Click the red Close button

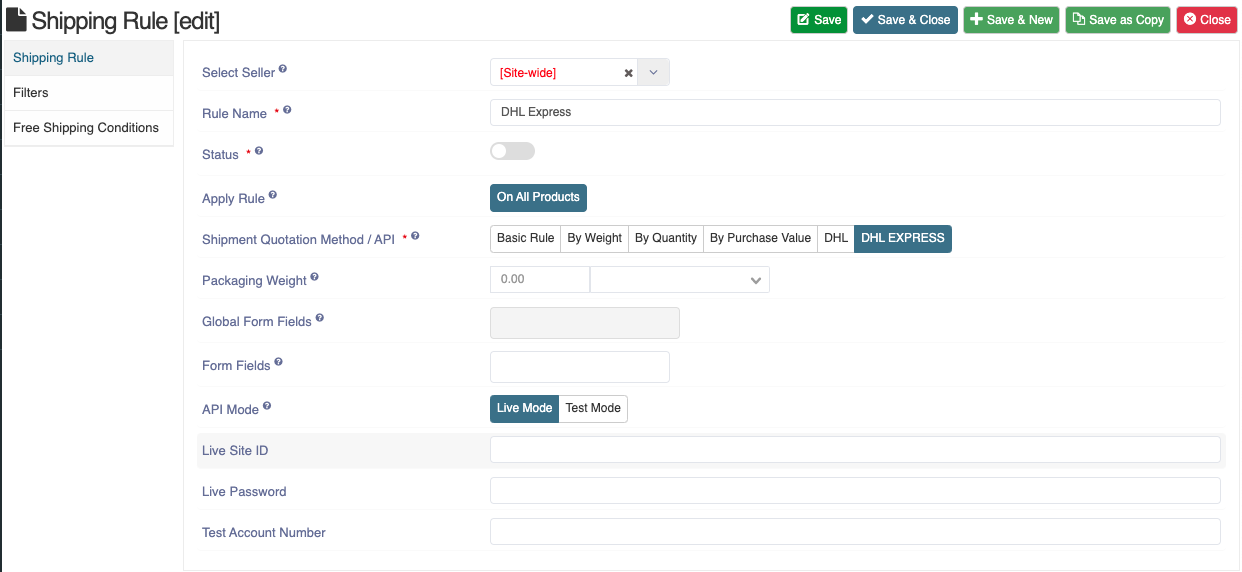point(1207,20)
